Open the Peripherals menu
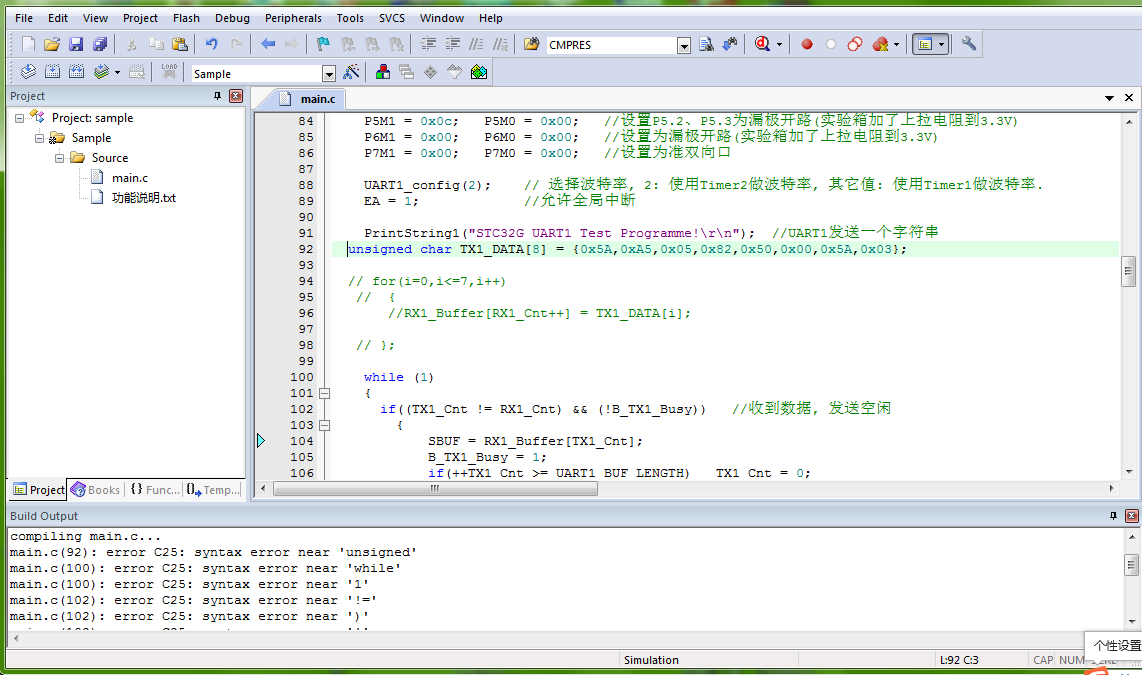 coord(294,18)
